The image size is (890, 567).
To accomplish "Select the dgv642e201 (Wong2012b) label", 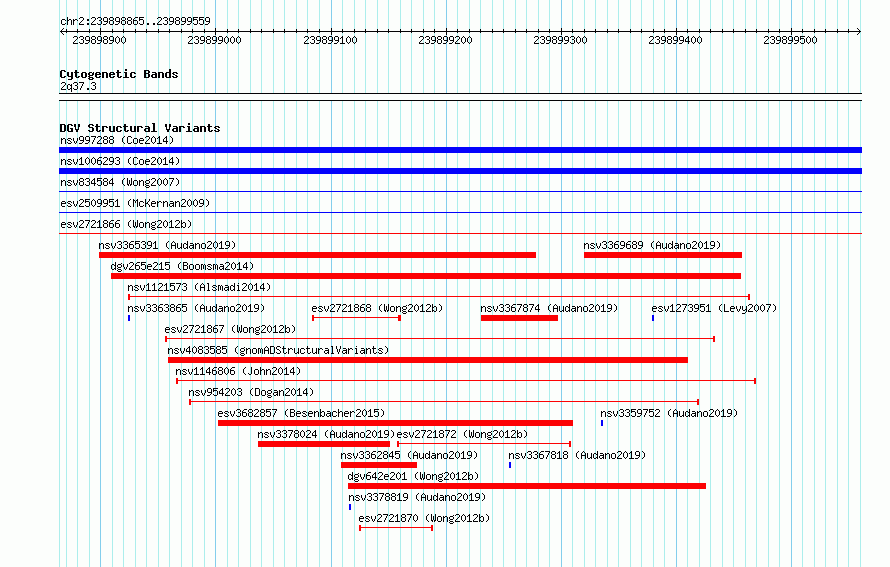I will (413, 476).
